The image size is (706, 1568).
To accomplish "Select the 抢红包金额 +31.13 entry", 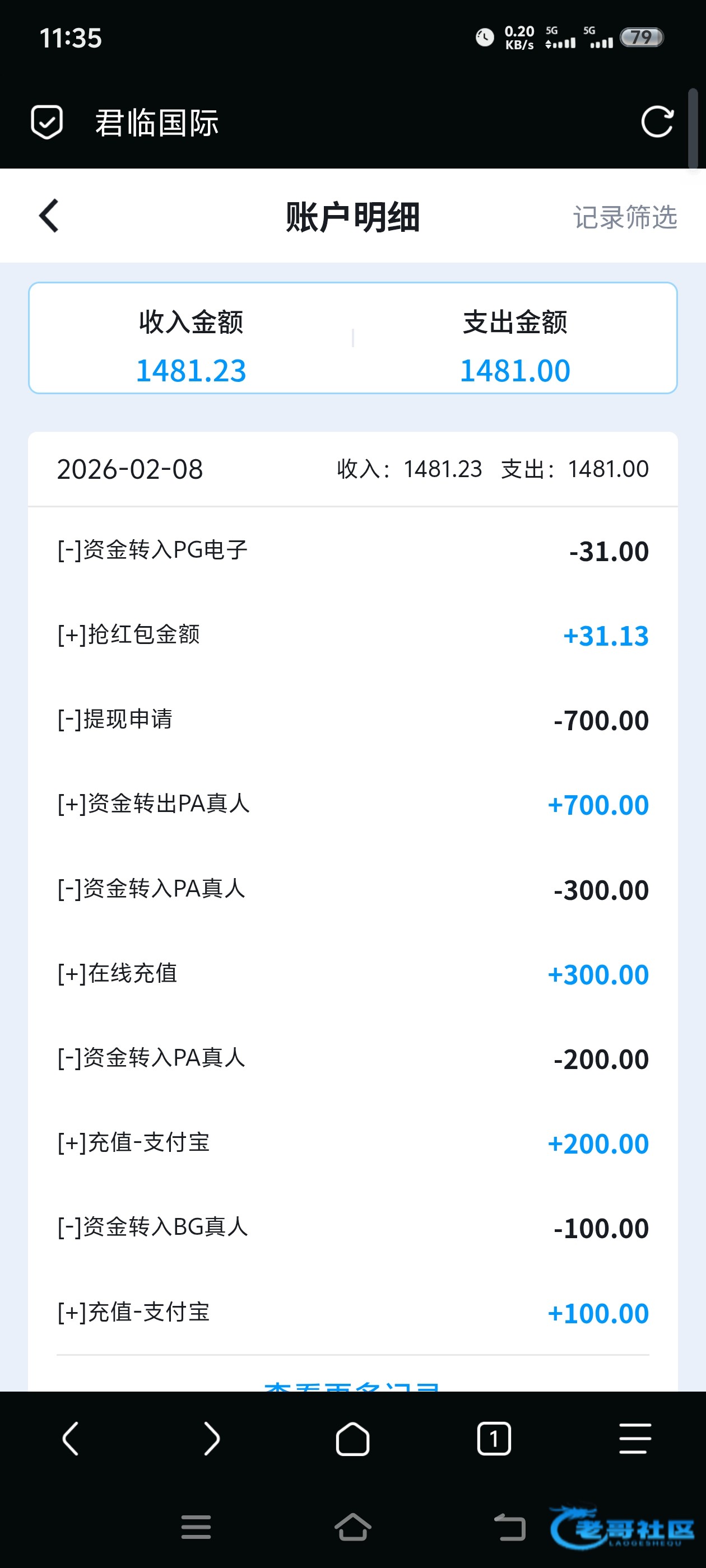I will click(x=352, y=636).
